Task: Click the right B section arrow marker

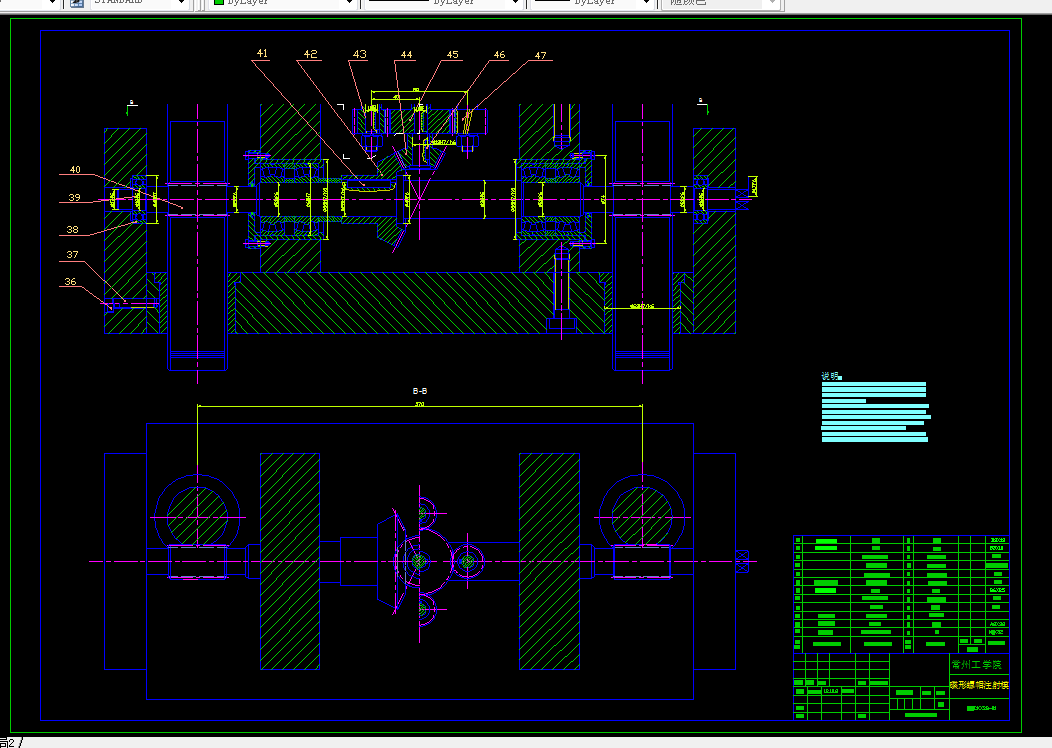Action: click(x=702, y=106)
